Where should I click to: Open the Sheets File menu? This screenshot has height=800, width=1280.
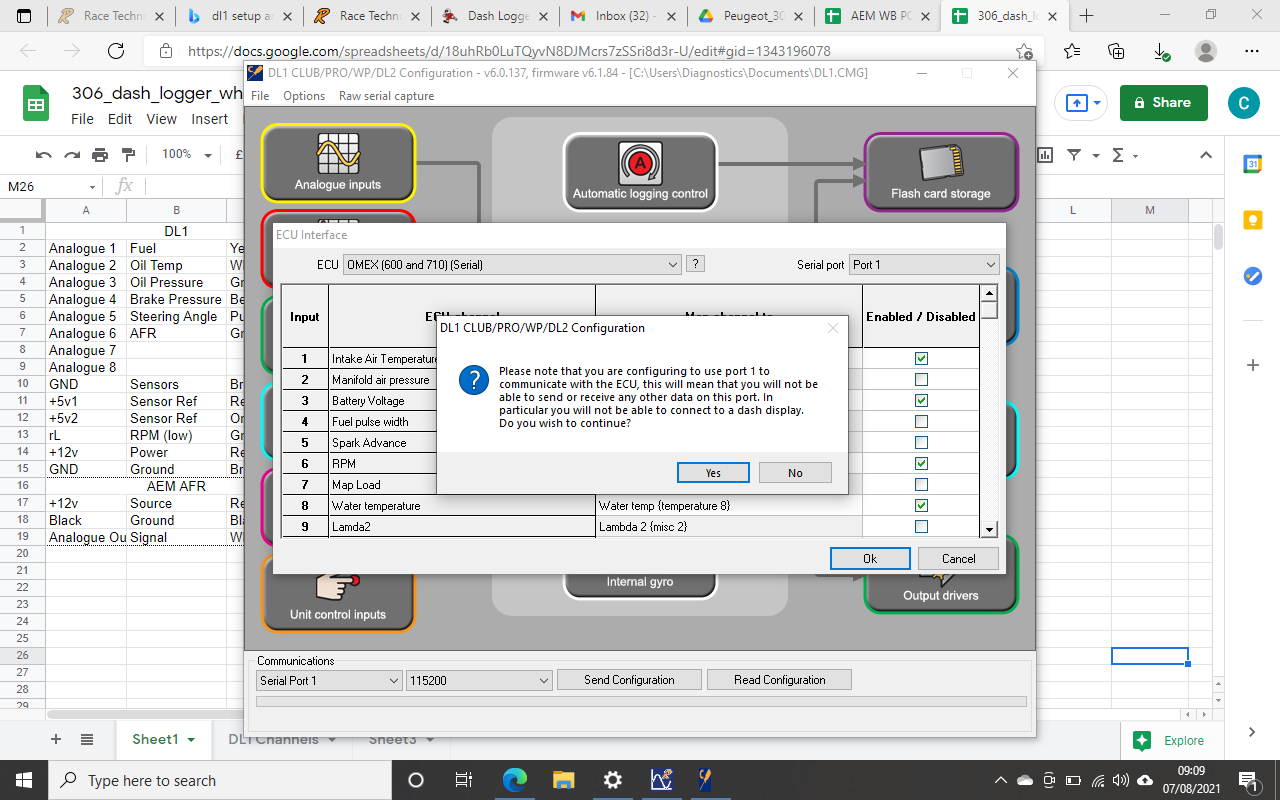pyautogui.click(x=82, y=119)
